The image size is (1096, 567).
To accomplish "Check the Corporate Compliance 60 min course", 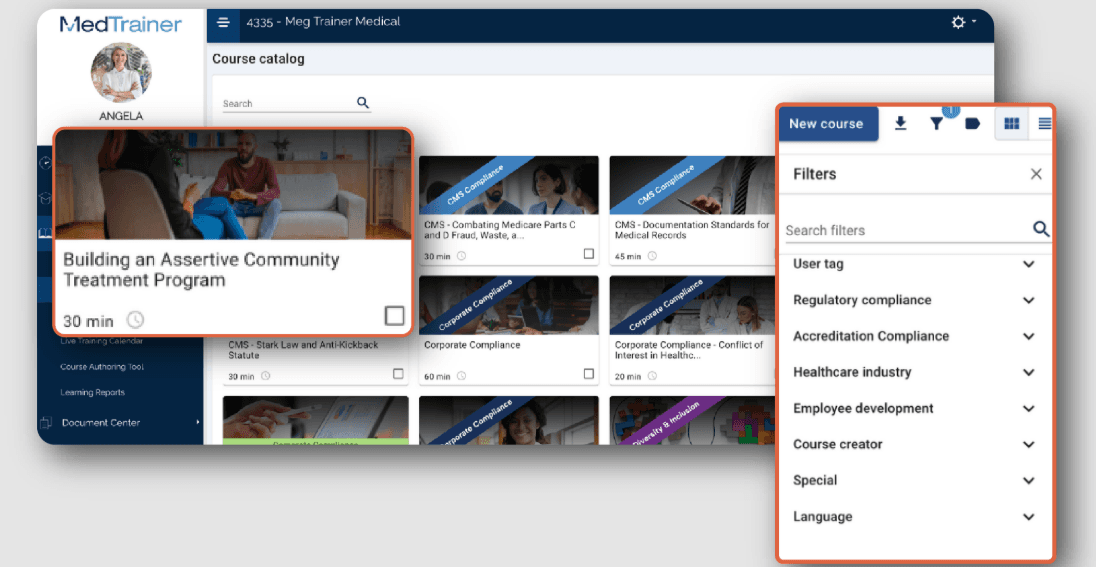I will point(589,374).
